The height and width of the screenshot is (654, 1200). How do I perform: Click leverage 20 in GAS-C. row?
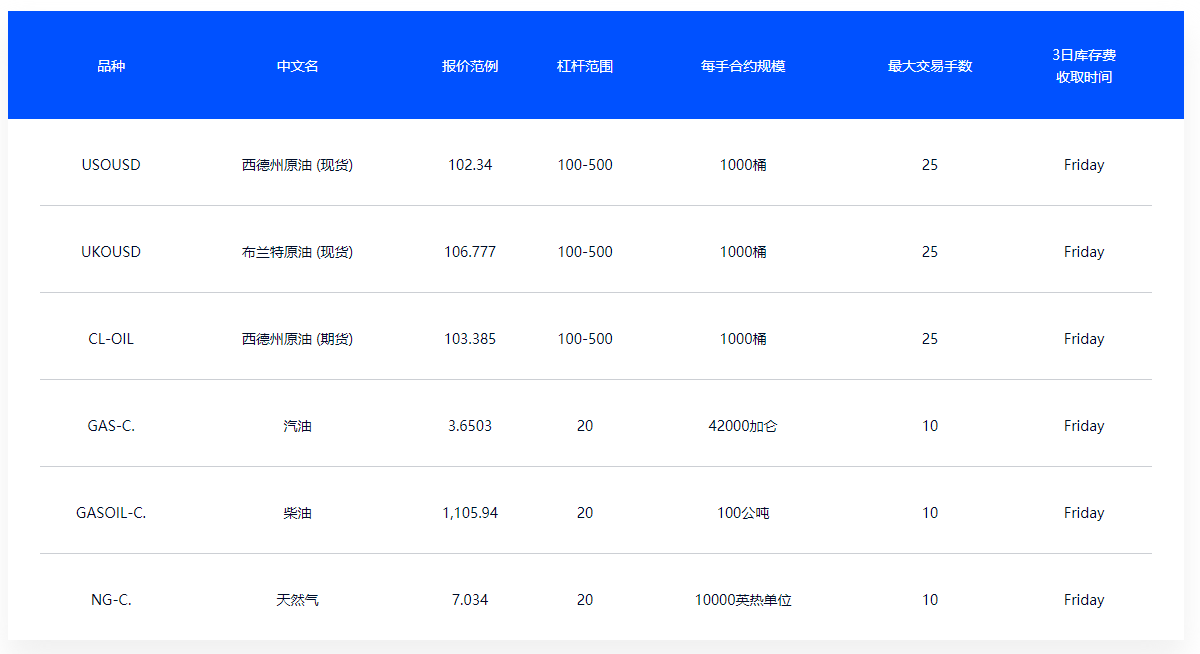coord(585,426)
